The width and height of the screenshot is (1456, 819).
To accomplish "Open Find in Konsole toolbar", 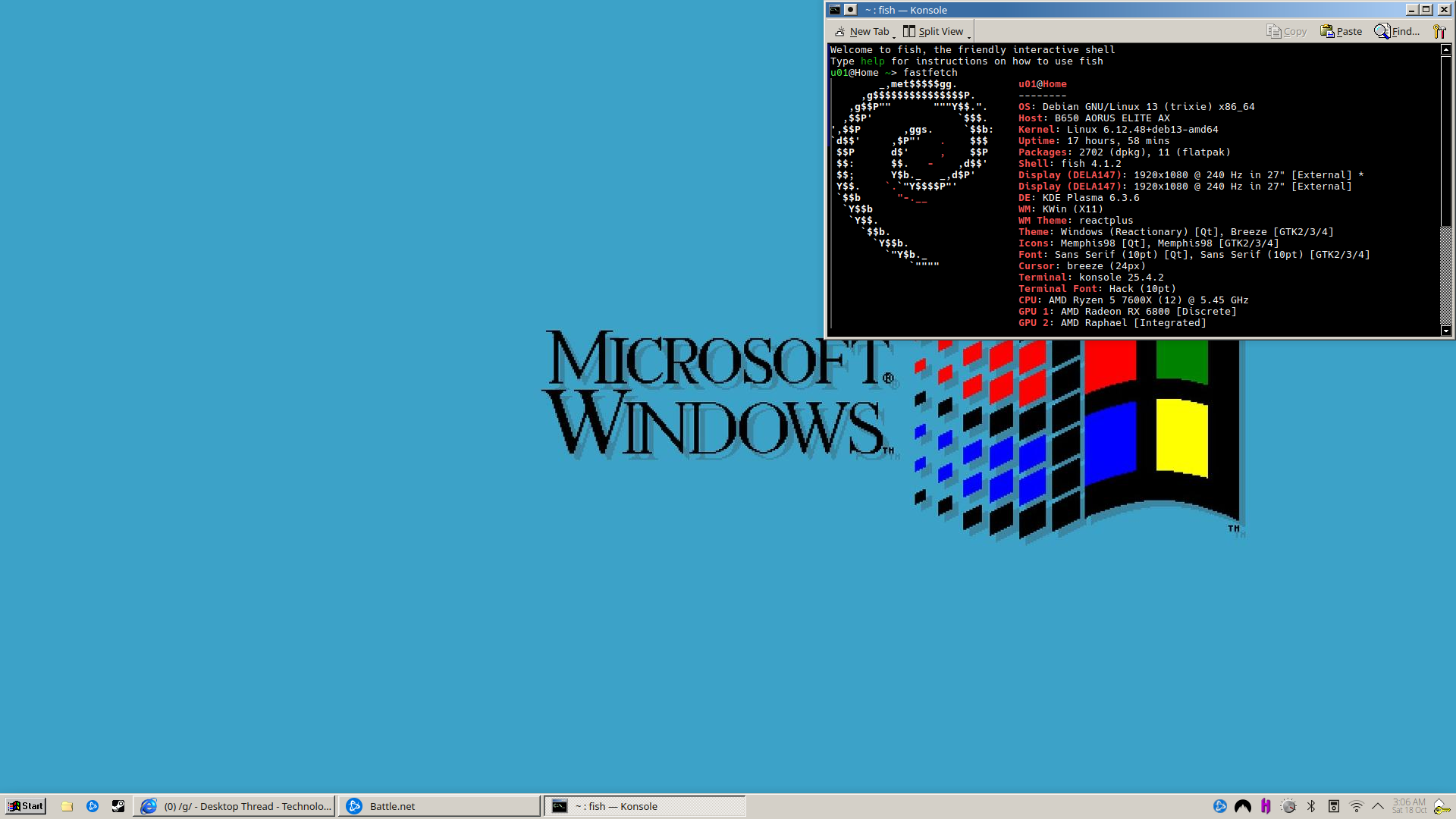I will click(x=1397, y=31).
